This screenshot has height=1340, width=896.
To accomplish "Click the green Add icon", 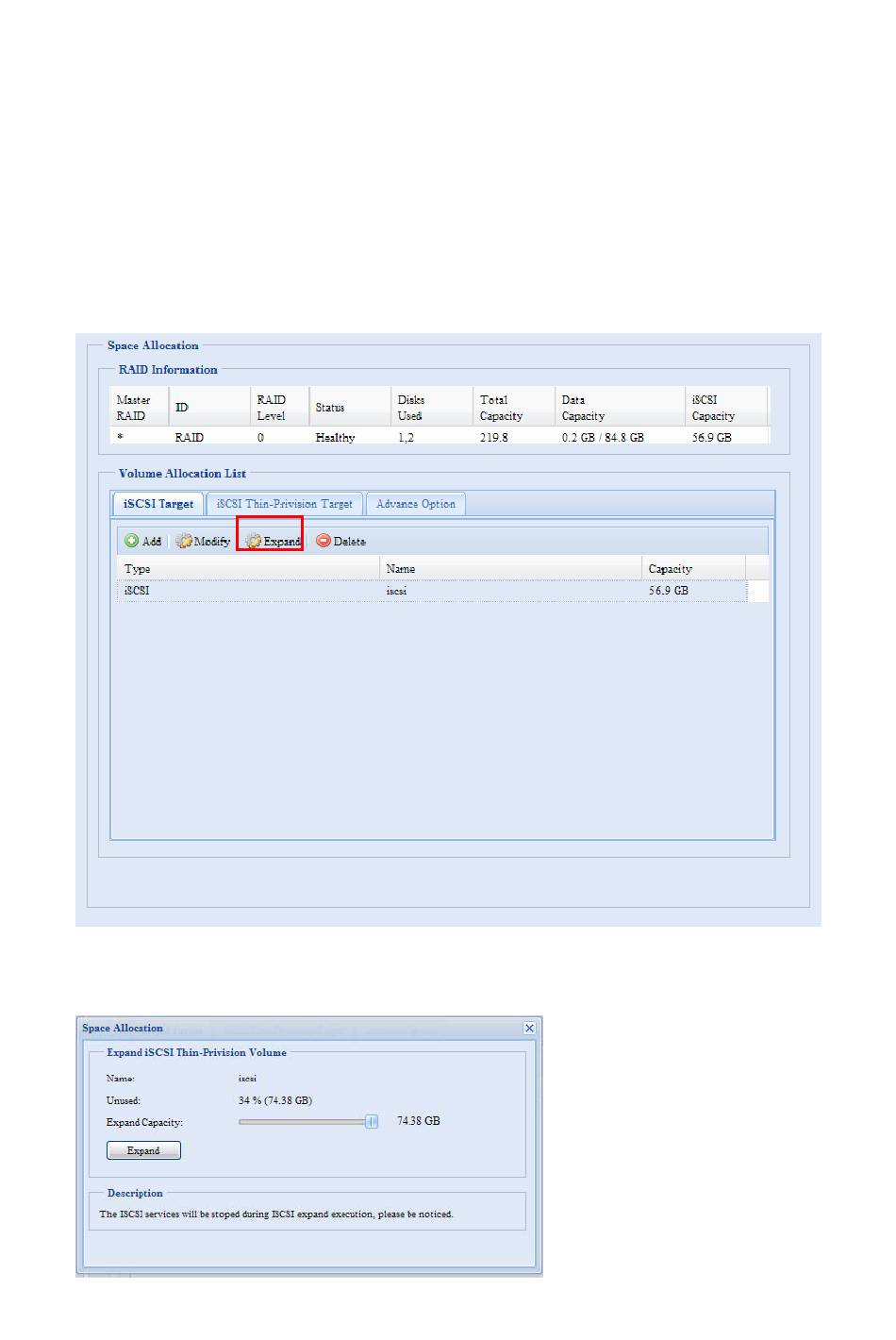I will pyautogui.click(x=132, y=541).
